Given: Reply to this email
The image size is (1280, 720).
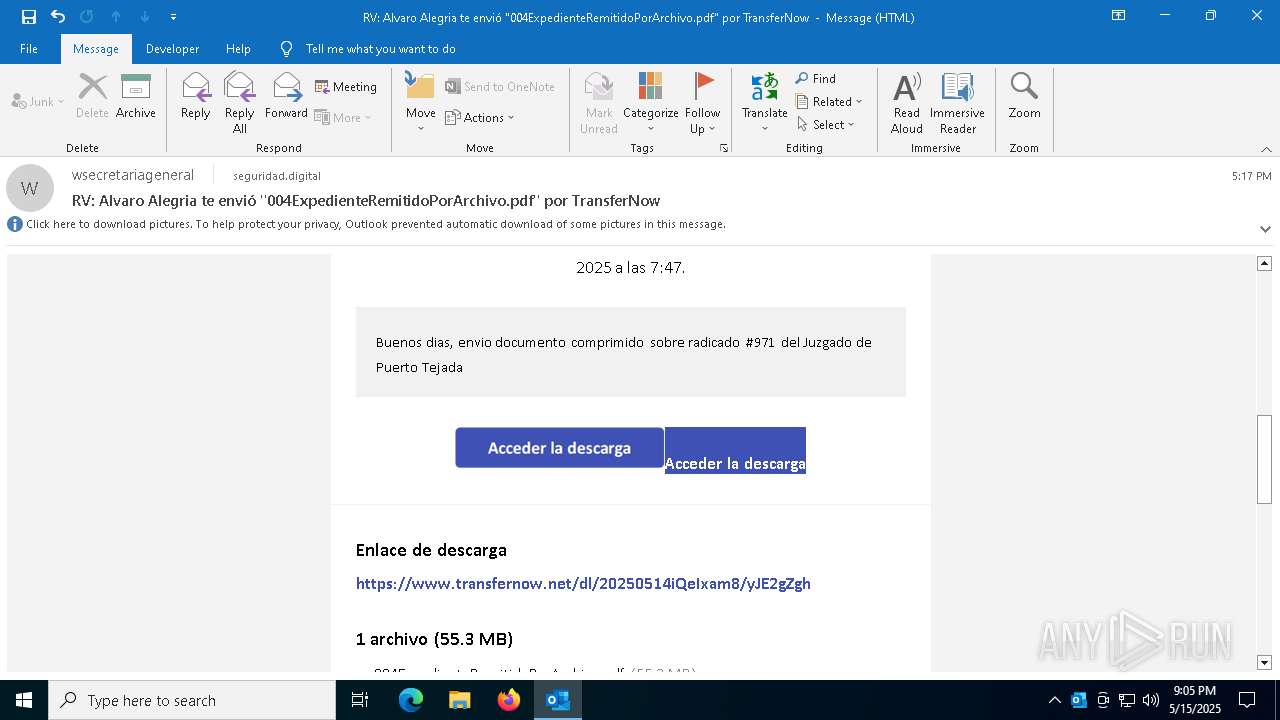Looking at the screenshot, I should pyautogui.click(x=196, y=97).
